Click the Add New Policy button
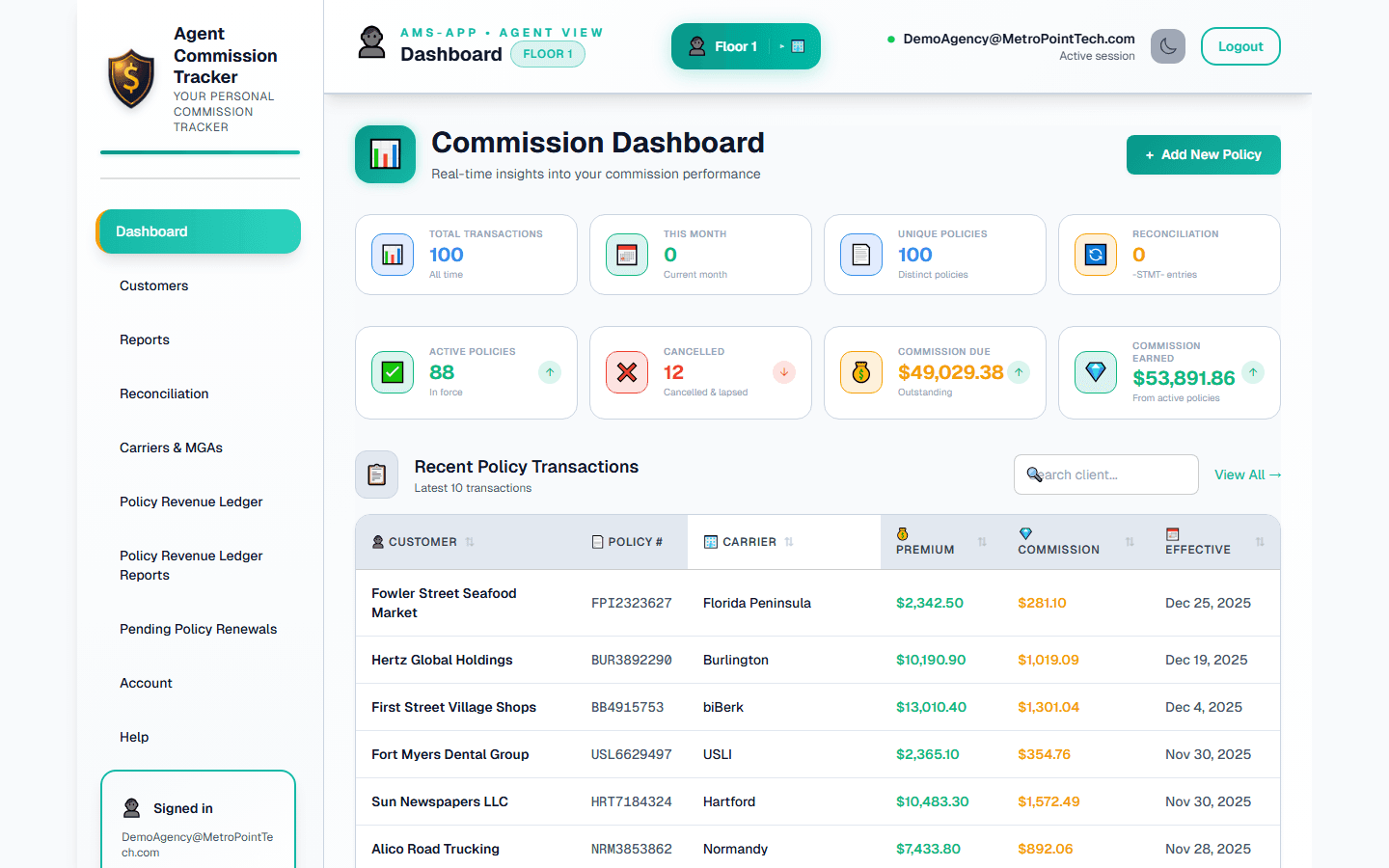Screen dimensions: 1389x868 1203,154
